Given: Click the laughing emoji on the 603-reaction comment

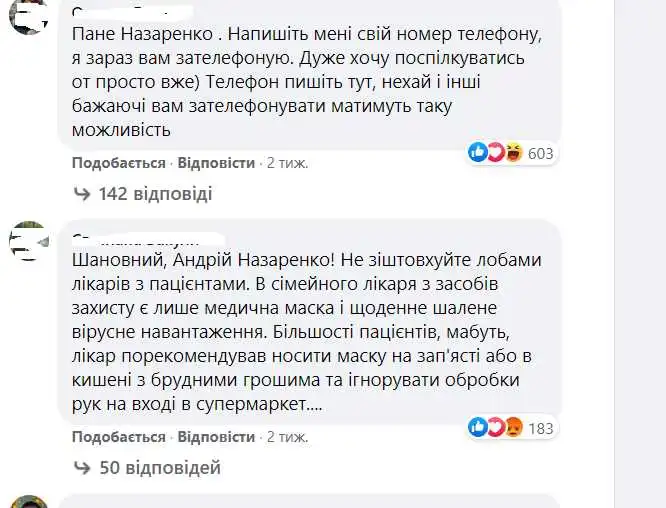Looking at the screenshot, I should click(x=513, y=153).
